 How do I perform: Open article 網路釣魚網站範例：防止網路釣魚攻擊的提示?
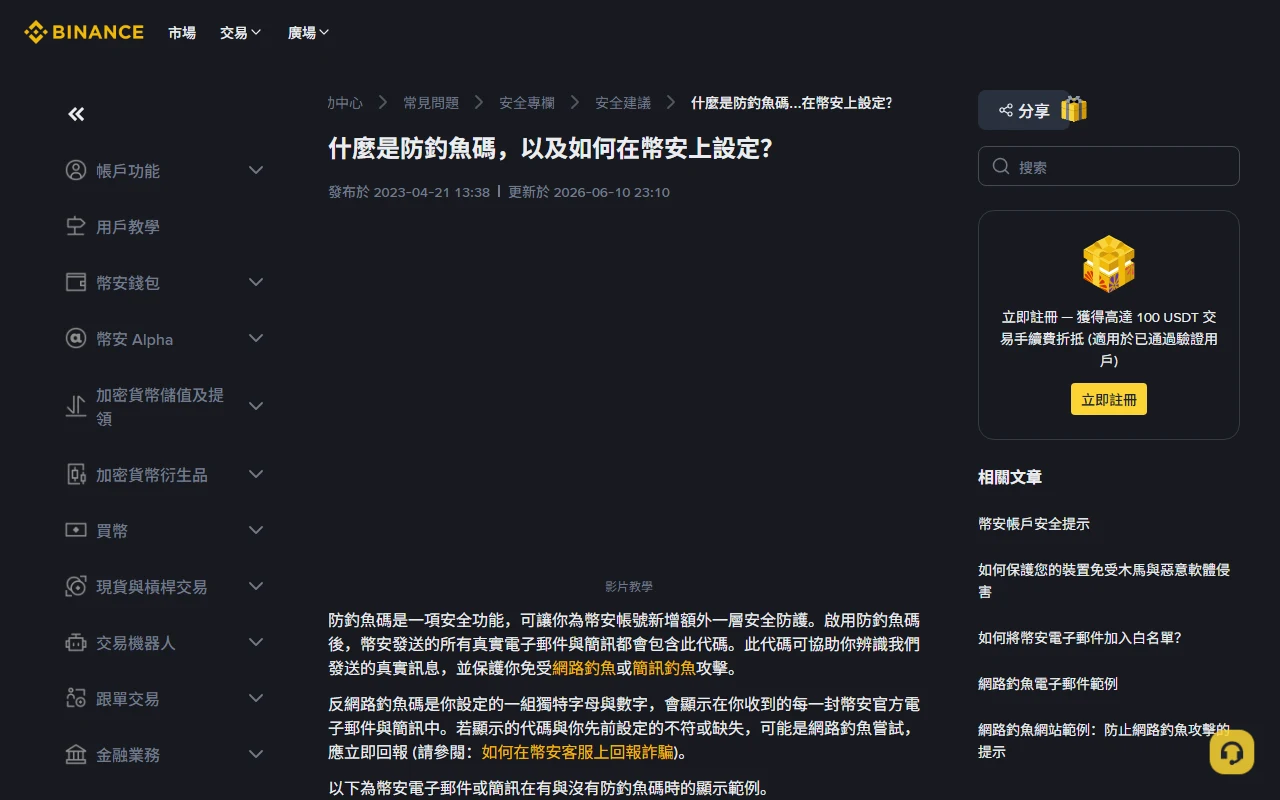1104,741
